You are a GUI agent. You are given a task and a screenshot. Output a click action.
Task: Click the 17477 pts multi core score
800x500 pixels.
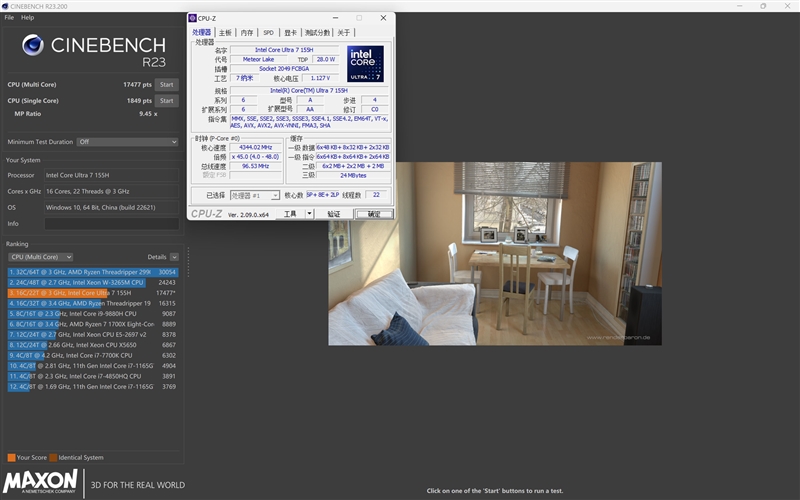point(137,85)
